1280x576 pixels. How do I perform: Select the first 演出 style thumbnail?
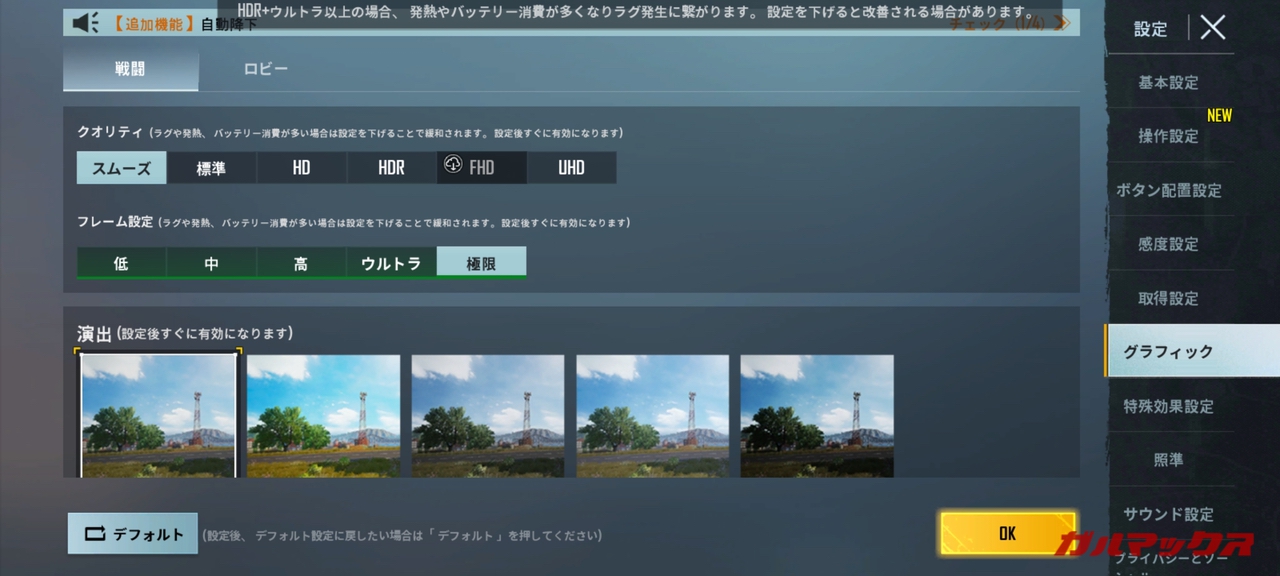click(x=158, y=415)
